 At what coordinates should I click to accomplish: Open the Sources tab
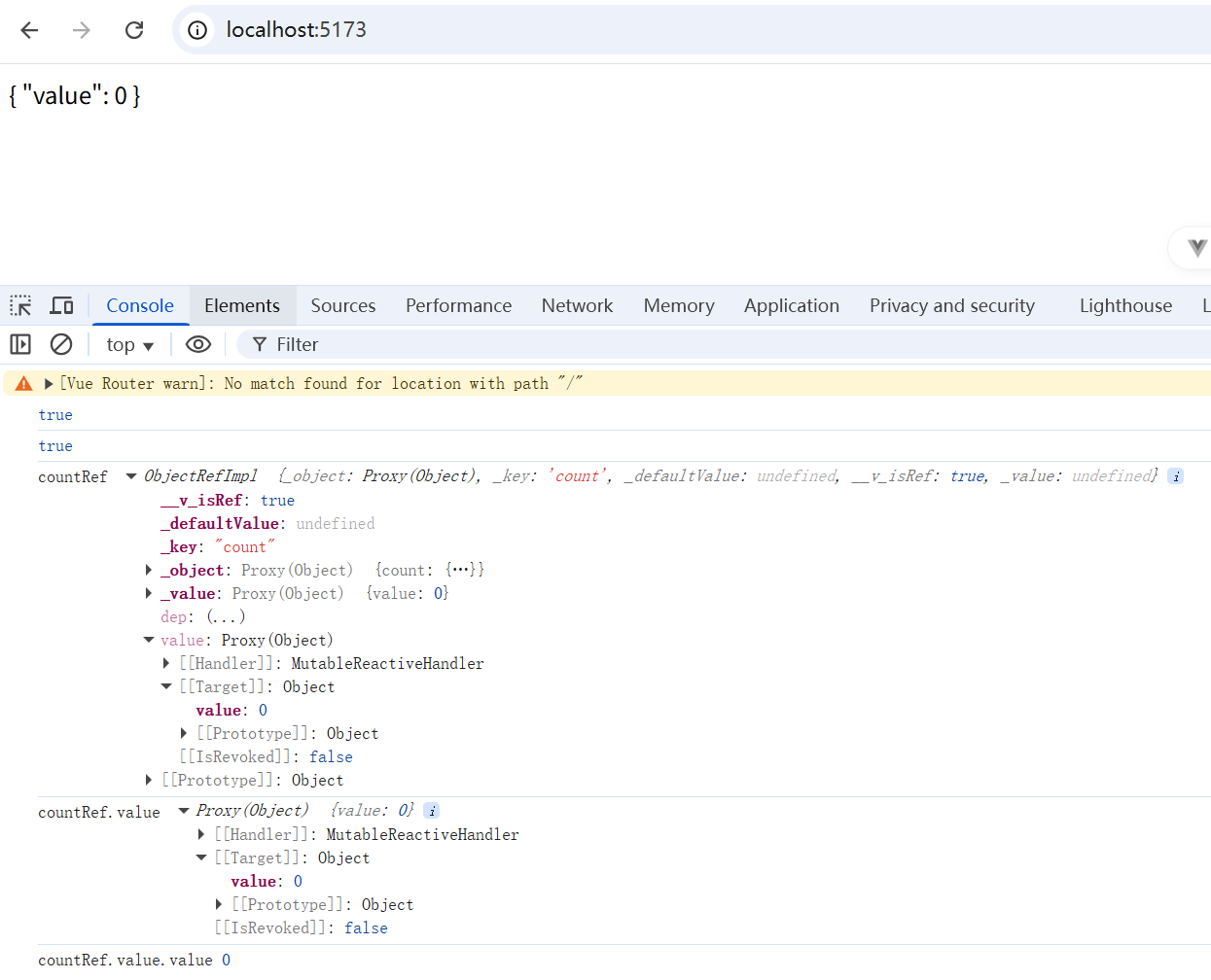pyautogui.click(x=343, y=305)
